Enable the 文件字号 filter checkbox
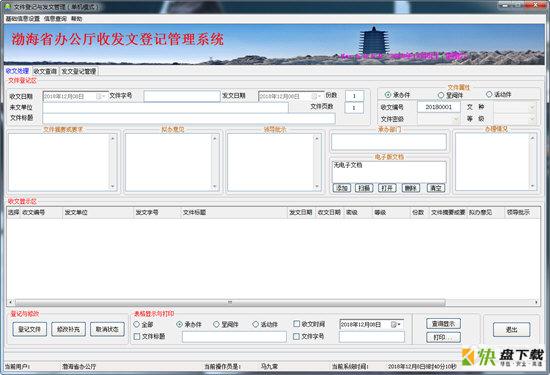The width and height of the screenshot is (550, 375). 296,336
